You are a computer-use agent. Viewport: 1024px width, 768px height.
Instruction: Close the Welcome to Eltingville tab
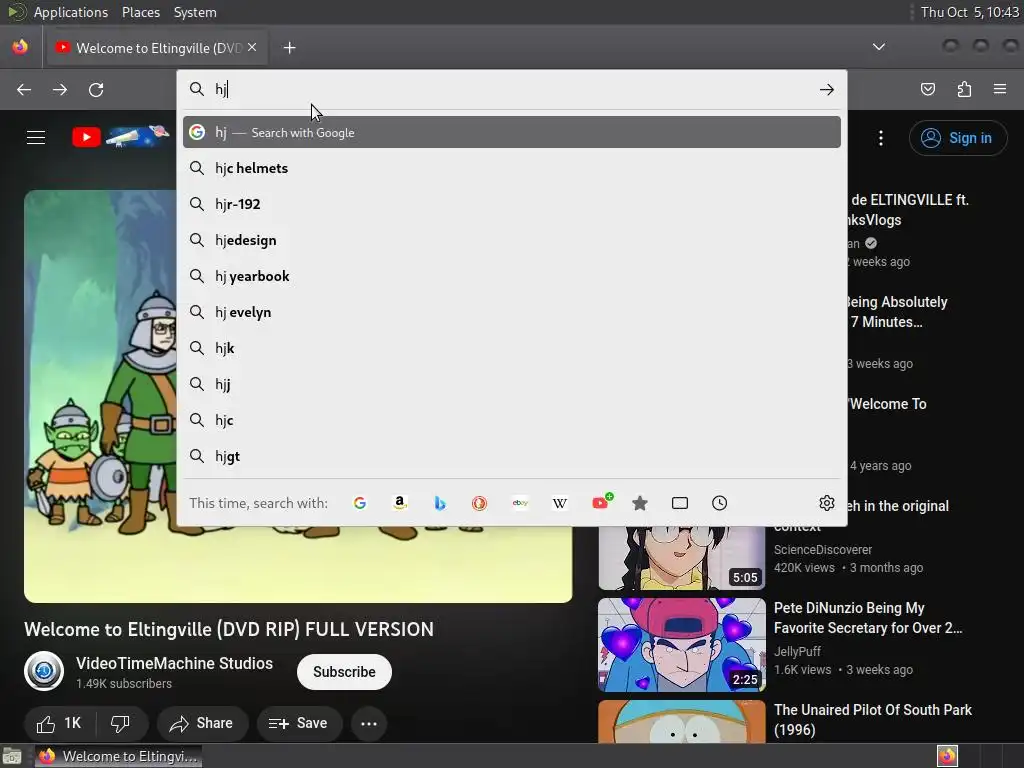point(252,47)
